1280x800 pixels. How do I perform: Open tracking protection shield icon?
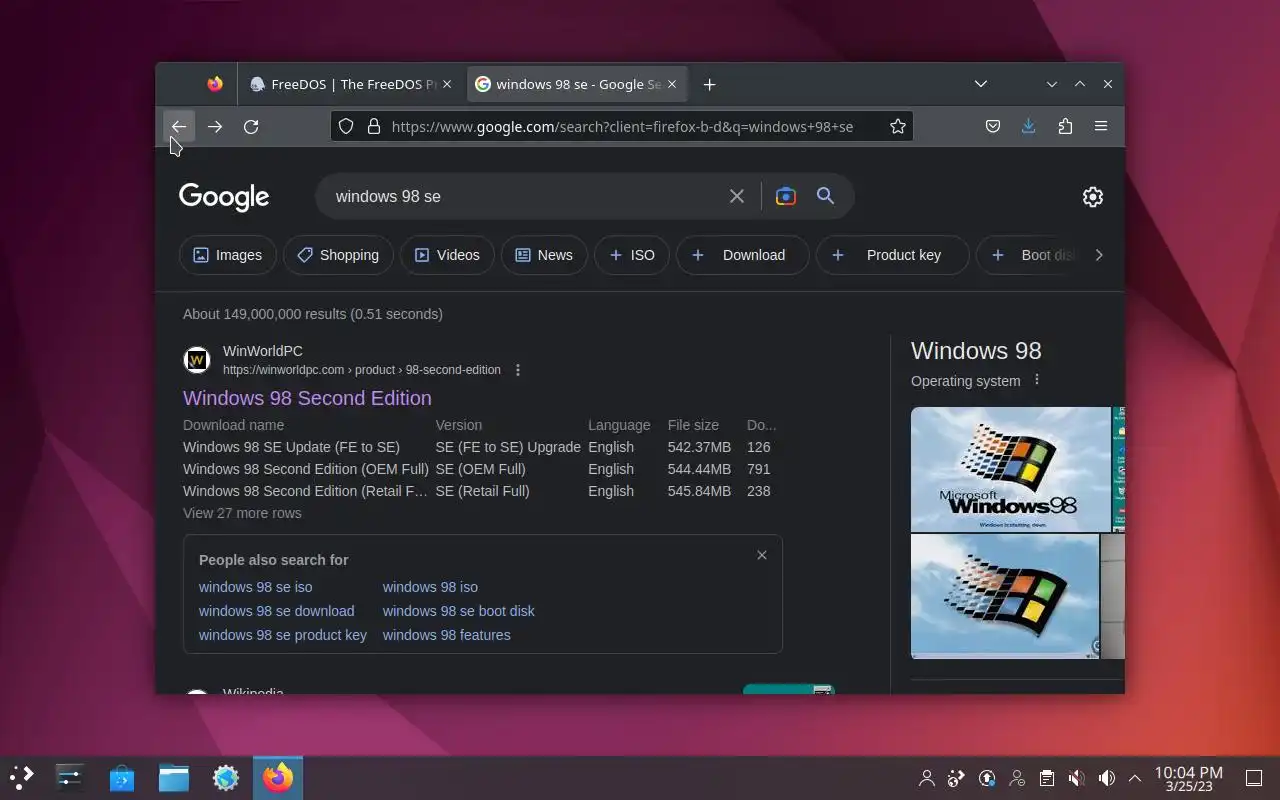tap(346, 127)
